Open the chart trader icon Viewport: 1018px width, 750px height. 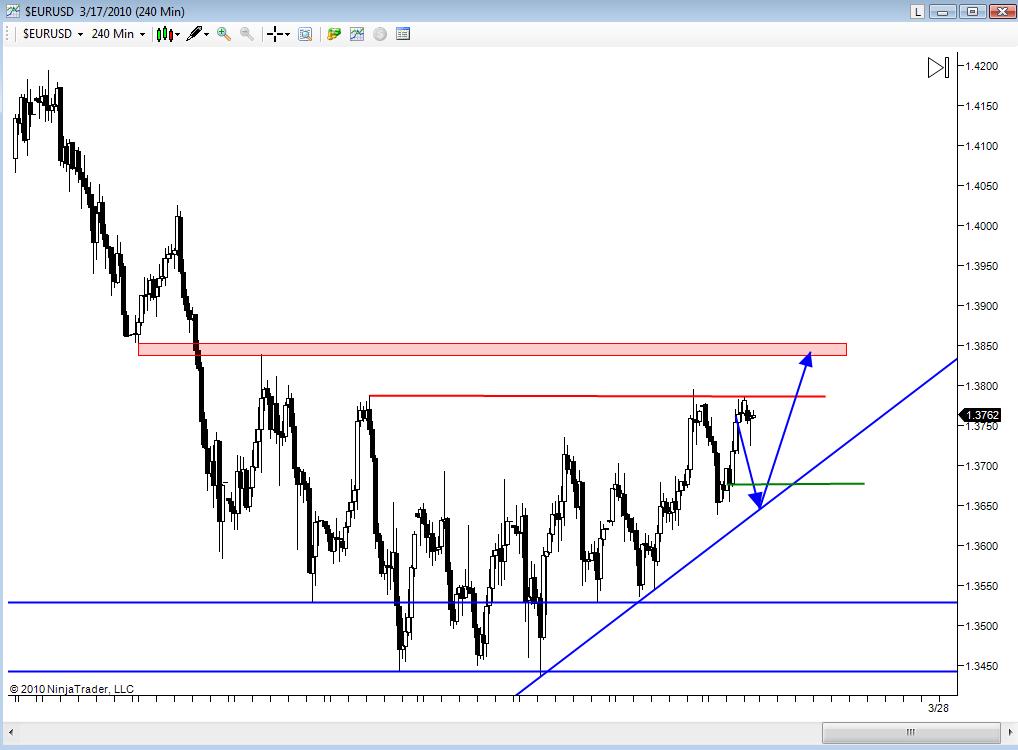[x=334, y=34]
